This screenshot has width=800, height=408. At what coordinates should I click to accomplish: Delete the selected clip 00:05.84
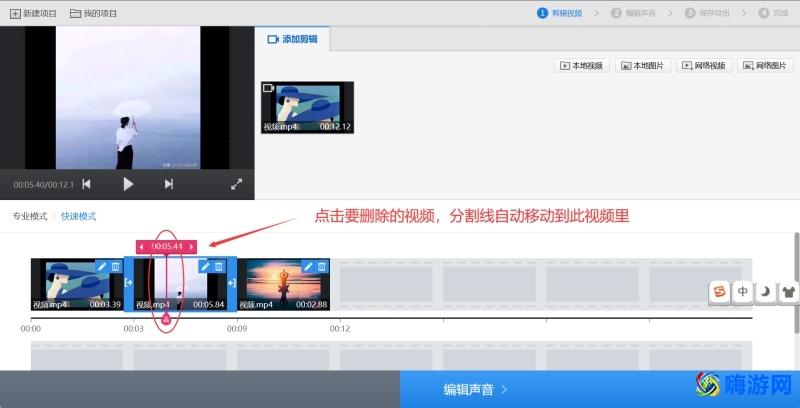pyautogui.click(x=219, y=266)
